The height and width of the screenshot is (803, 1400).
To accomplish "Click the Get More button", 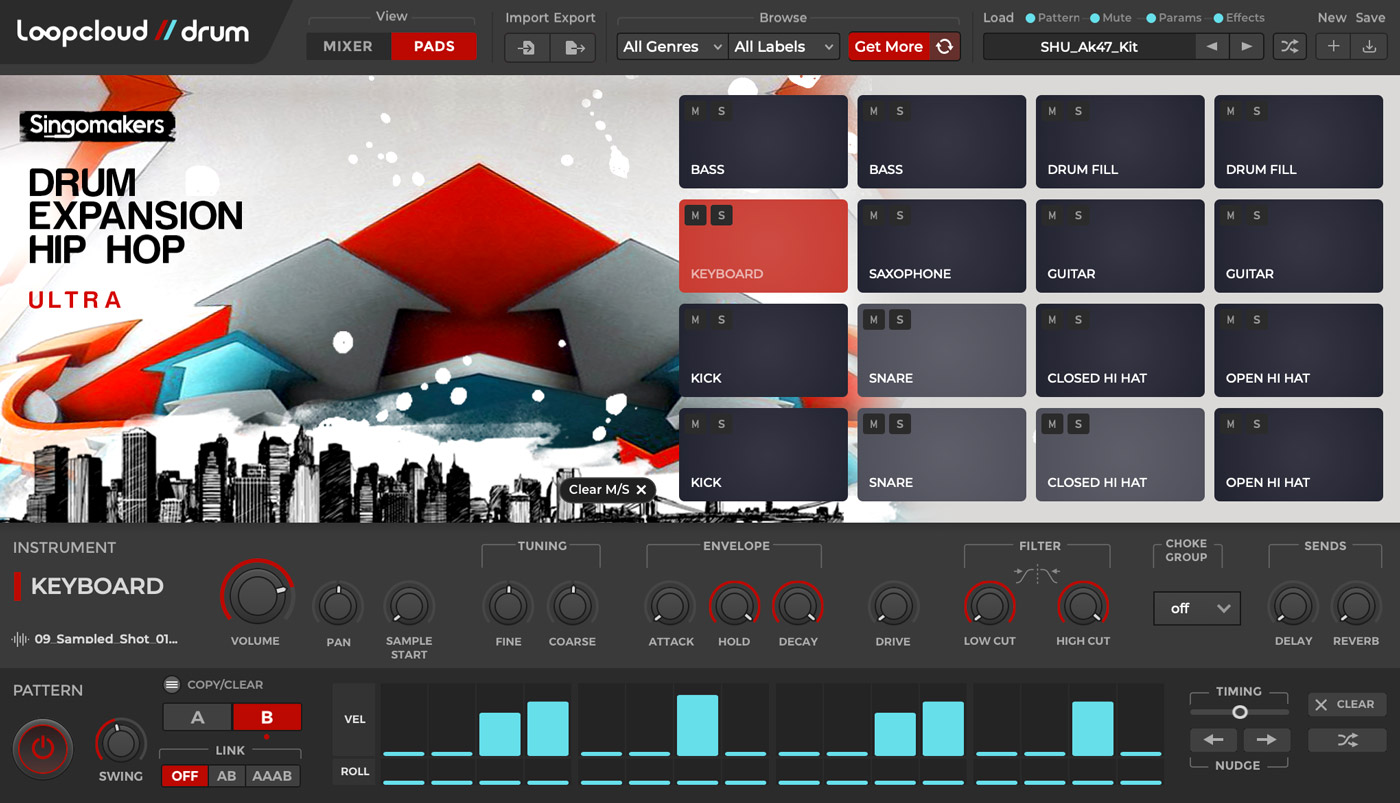I will coord(889,47).
